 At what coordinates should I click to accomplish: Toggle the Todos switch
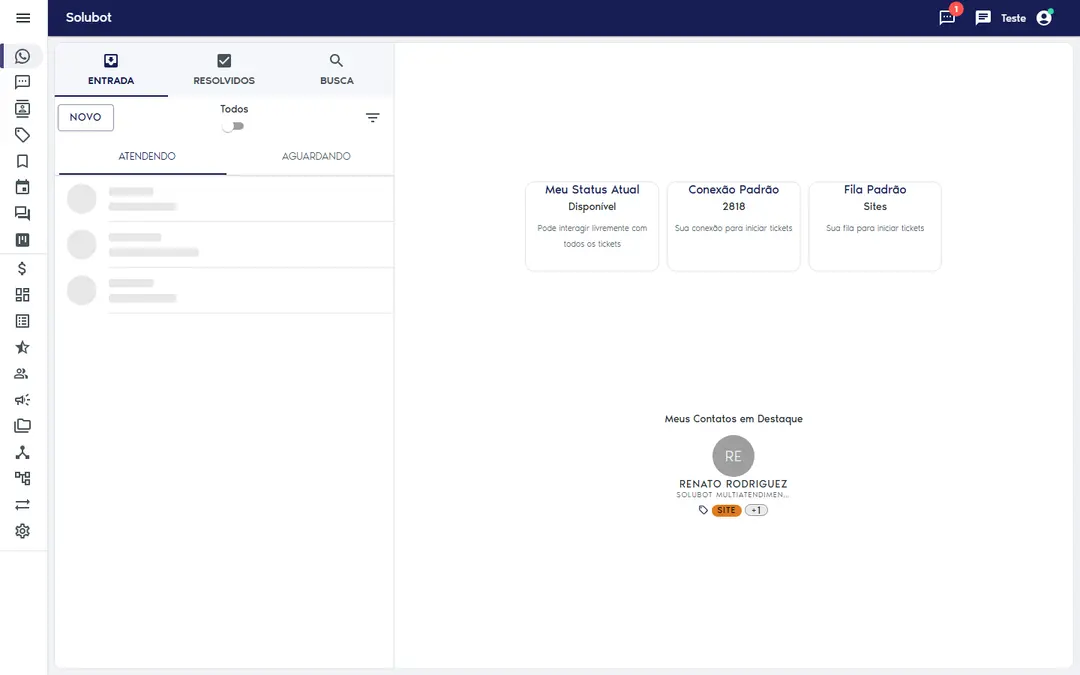point(233,126)
